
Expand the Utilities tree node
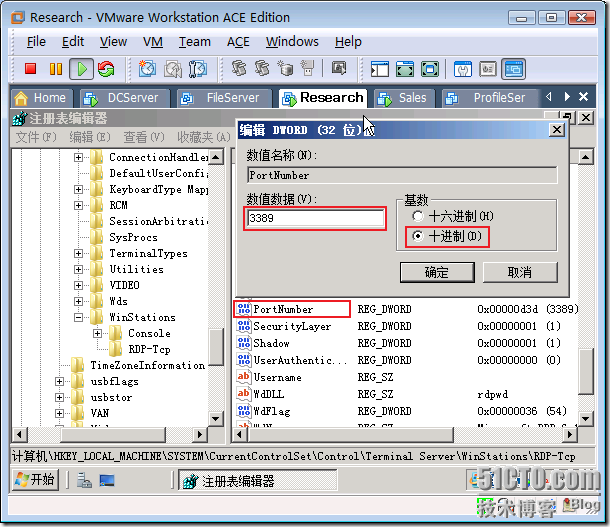point(78,270)
